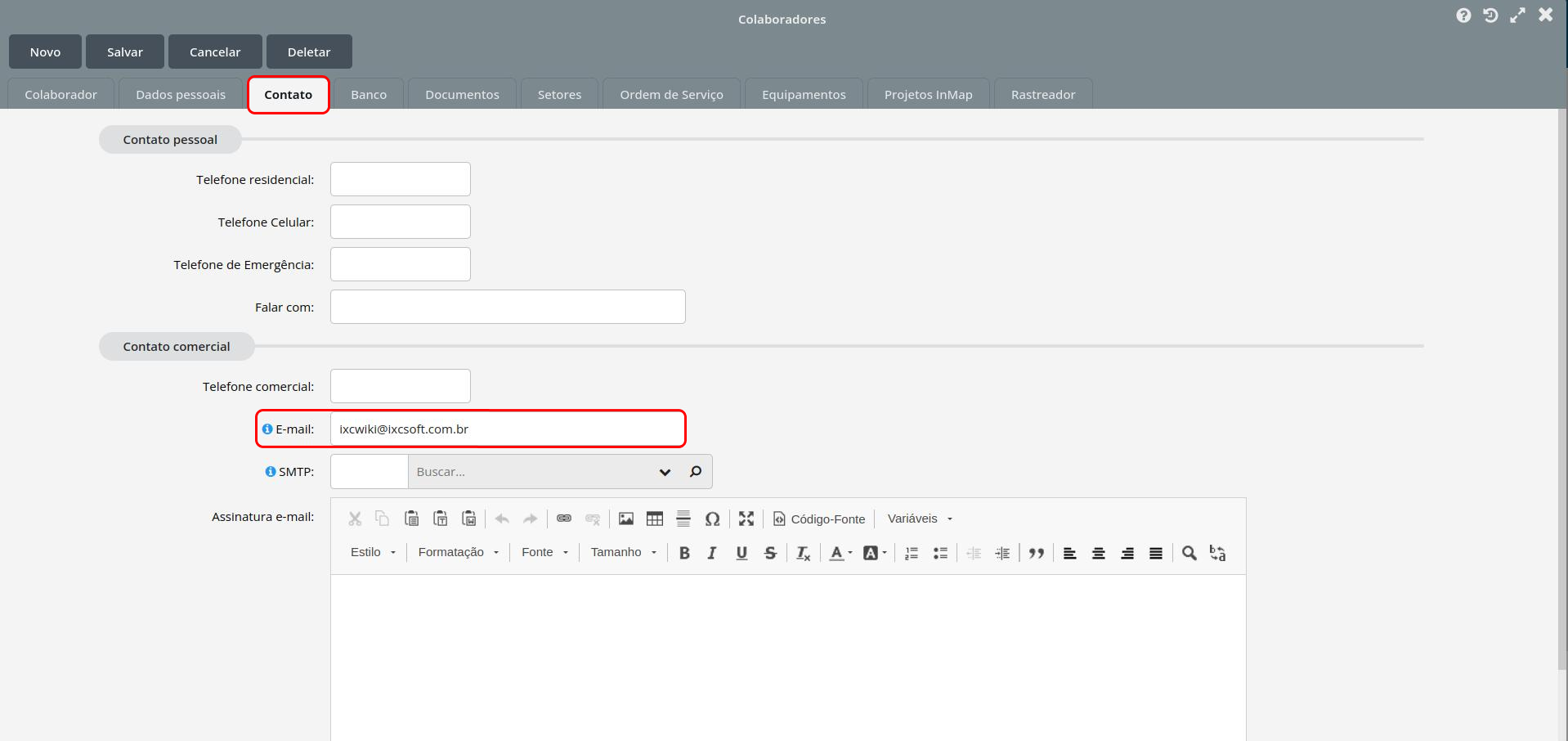The image size is (1568, 741).
Task: Click the Increase indent icon
Action: (x=1002, y=553)
